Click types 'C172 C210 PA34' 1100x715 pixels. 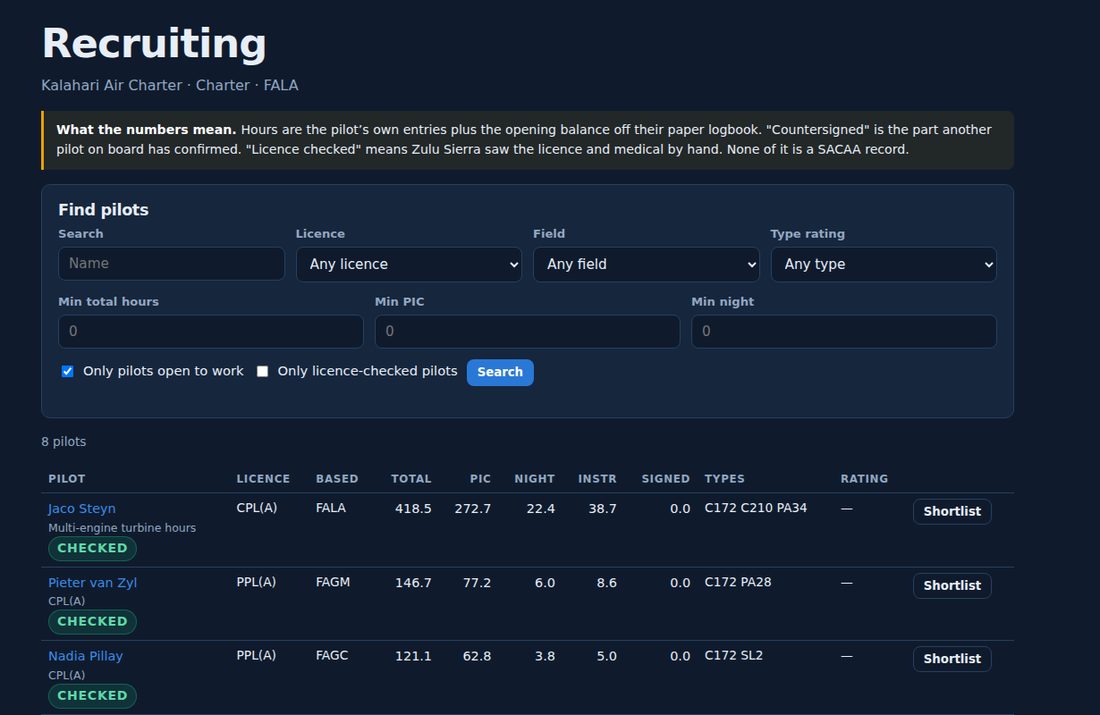pos(756,508)
